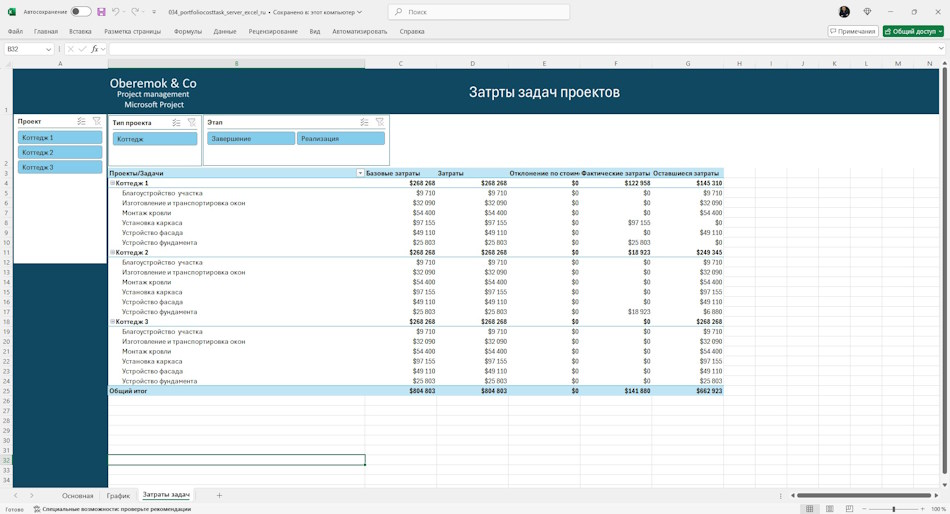Clear the filter on the Тип проекта slicer
The width and height of the screenshot is (950, 514).
pos(191,122)
